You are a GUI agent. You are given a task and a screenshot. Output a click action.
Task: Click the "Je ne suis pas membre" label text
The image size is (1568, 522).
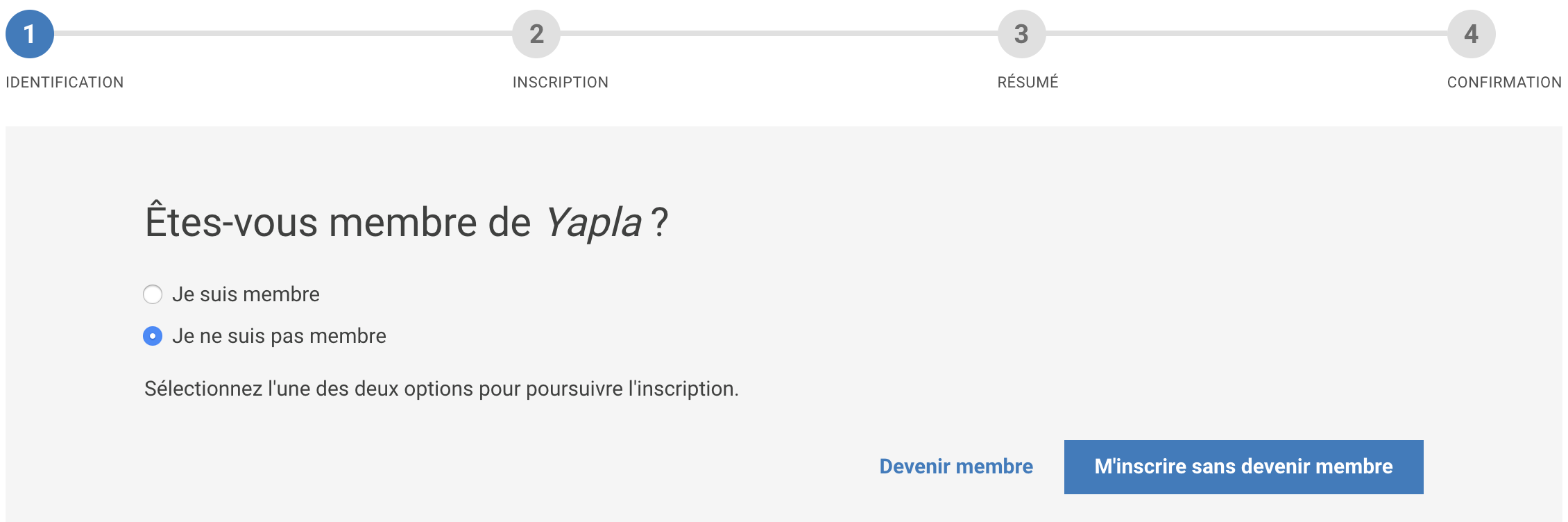[x=279, y=336]
